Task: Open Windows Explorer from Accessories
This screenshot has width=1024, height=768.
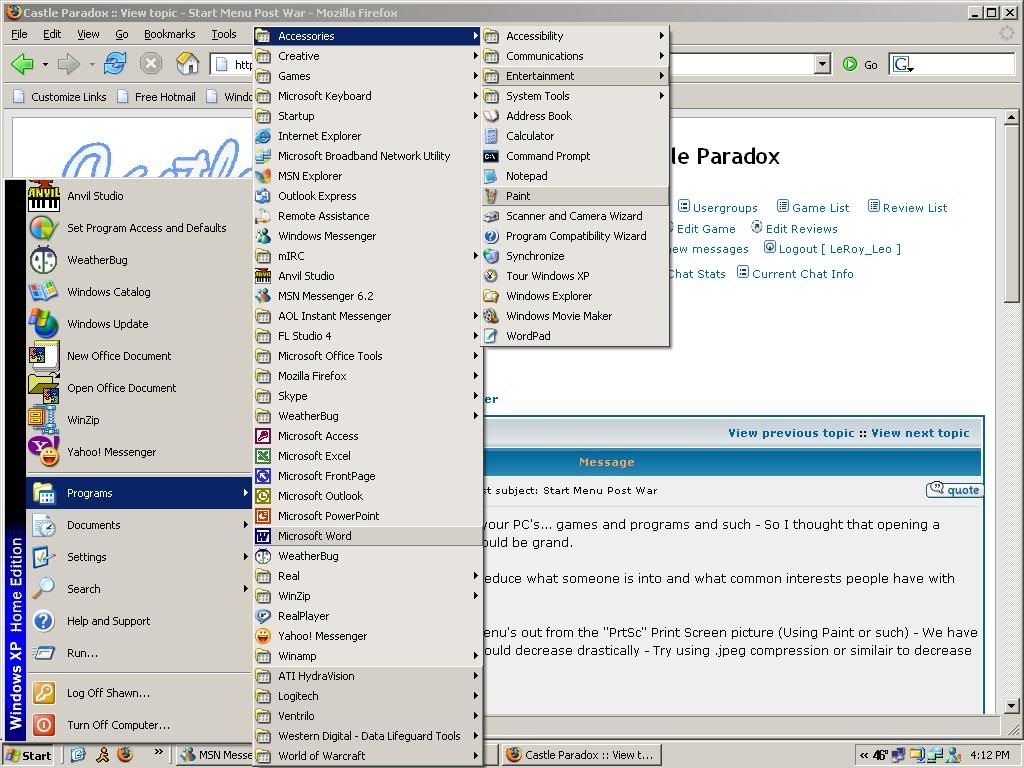Action: [x=575, y=296]
